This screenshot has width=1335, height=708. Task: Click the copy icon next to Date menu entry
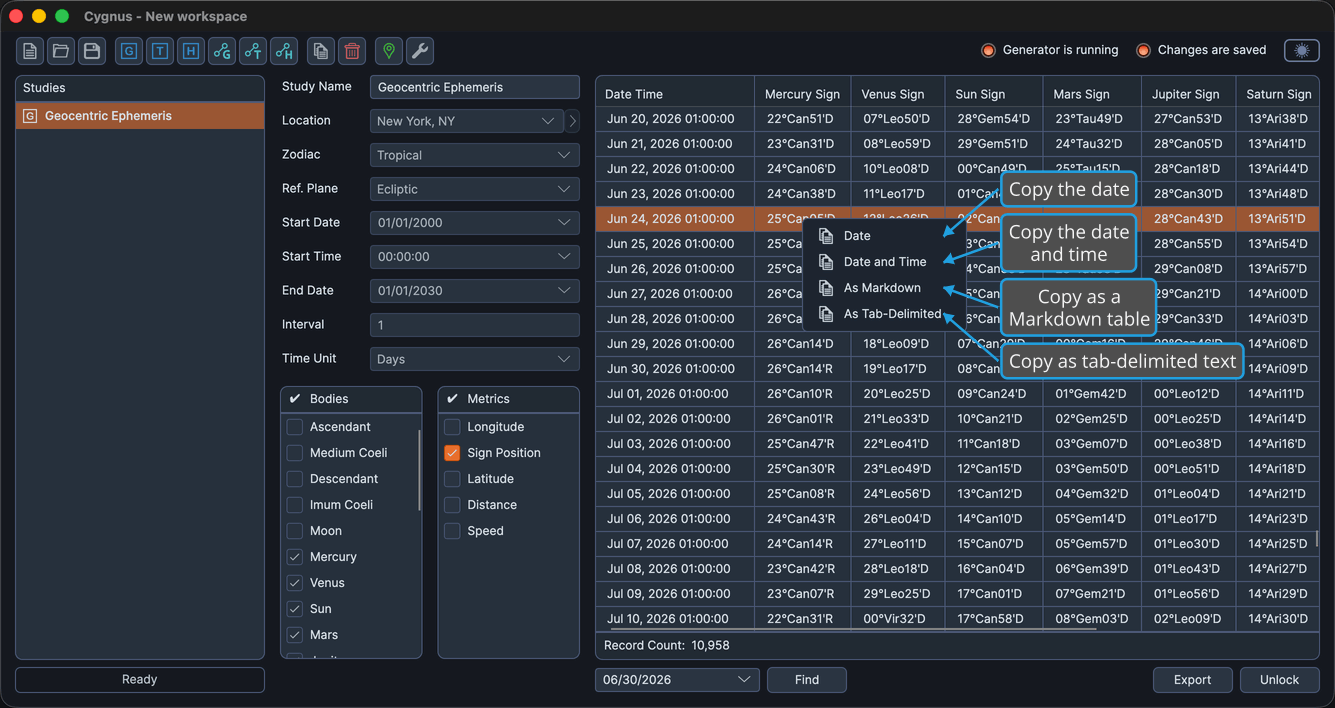(x=826, y=236)
